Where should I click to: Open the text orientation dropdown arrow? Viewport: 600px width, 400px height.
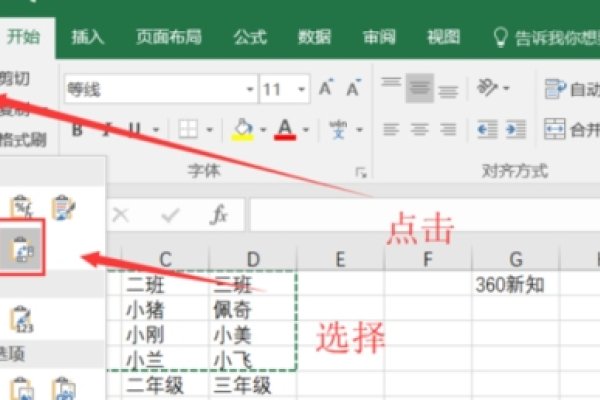coord(506,88)
